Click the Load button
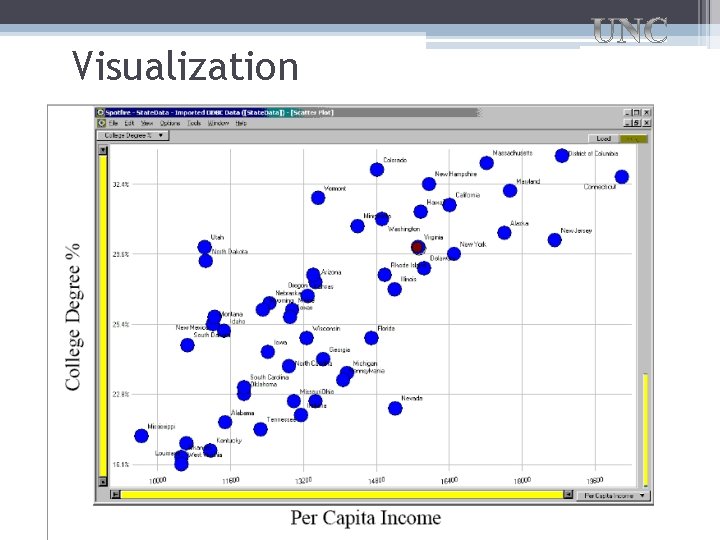720x540 pixels. coord(603,138)
